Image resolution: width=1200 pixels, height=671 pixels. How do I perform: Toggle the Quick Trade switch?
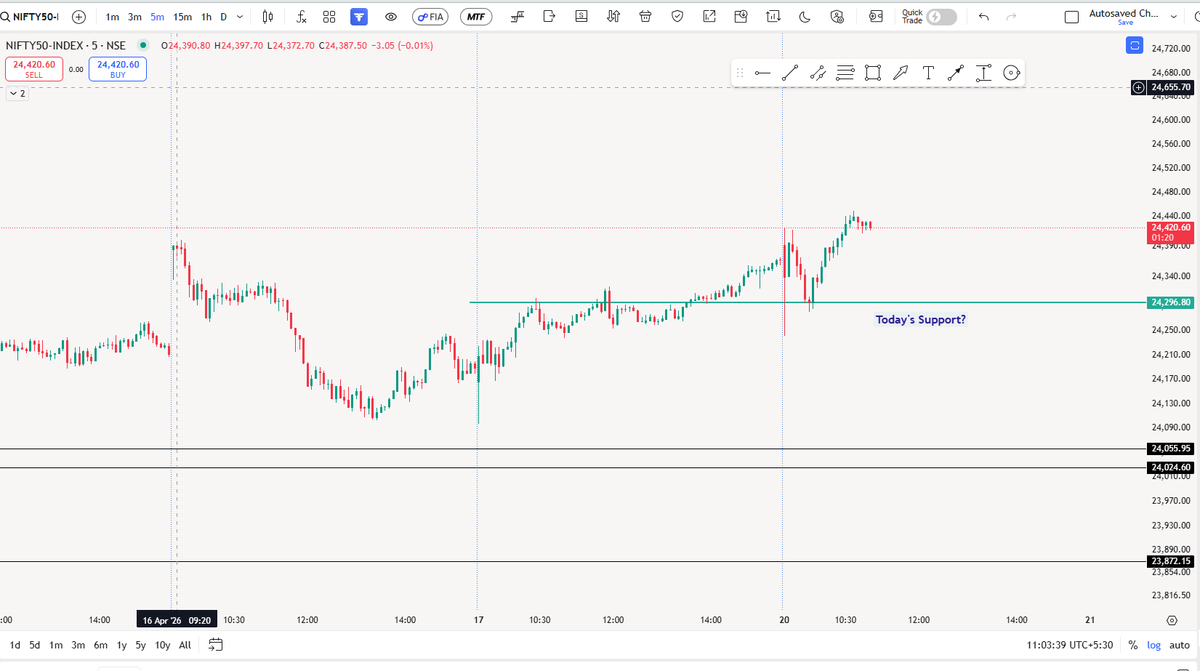click(942, 17)
